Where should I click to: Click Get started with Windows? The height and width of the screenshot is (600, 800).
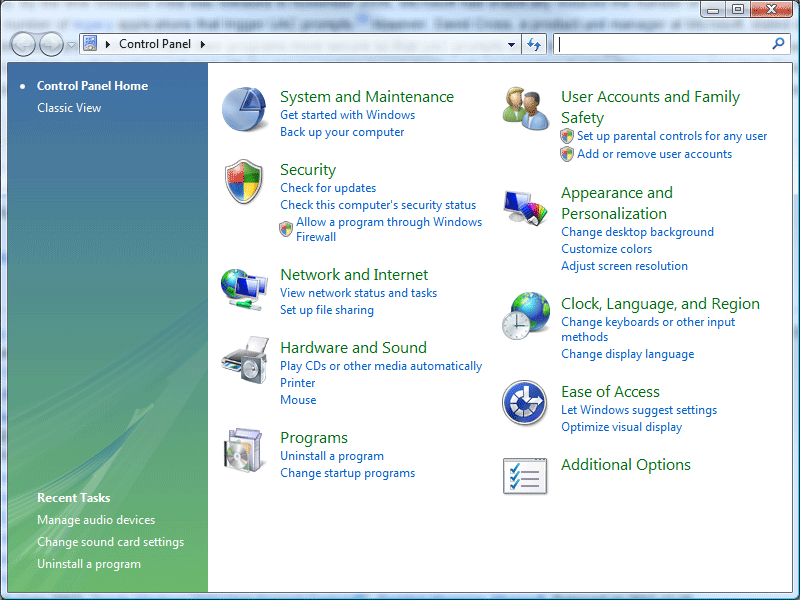tap(347, 115)
